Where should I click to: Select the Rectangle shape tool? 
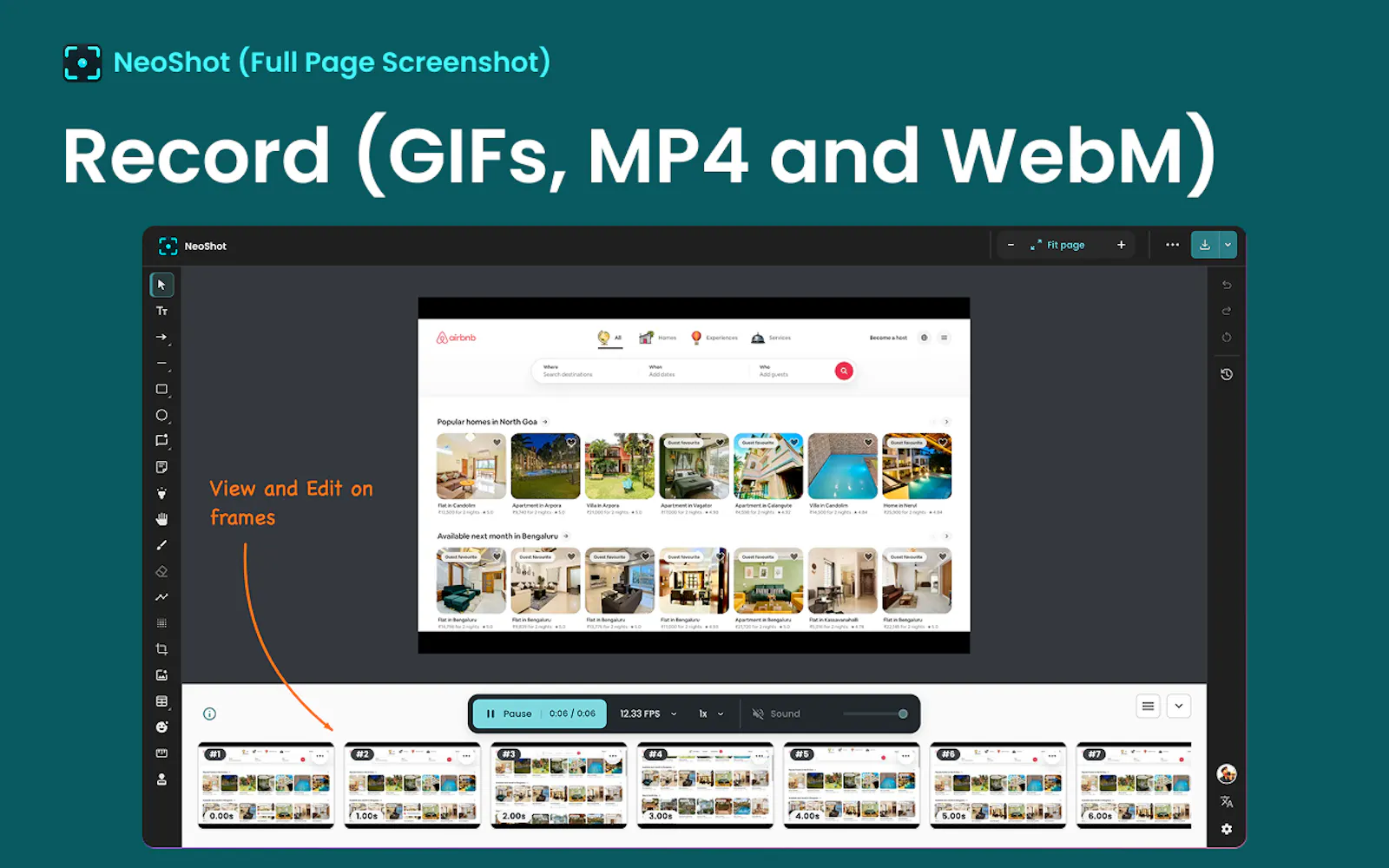tap(161, 389)
